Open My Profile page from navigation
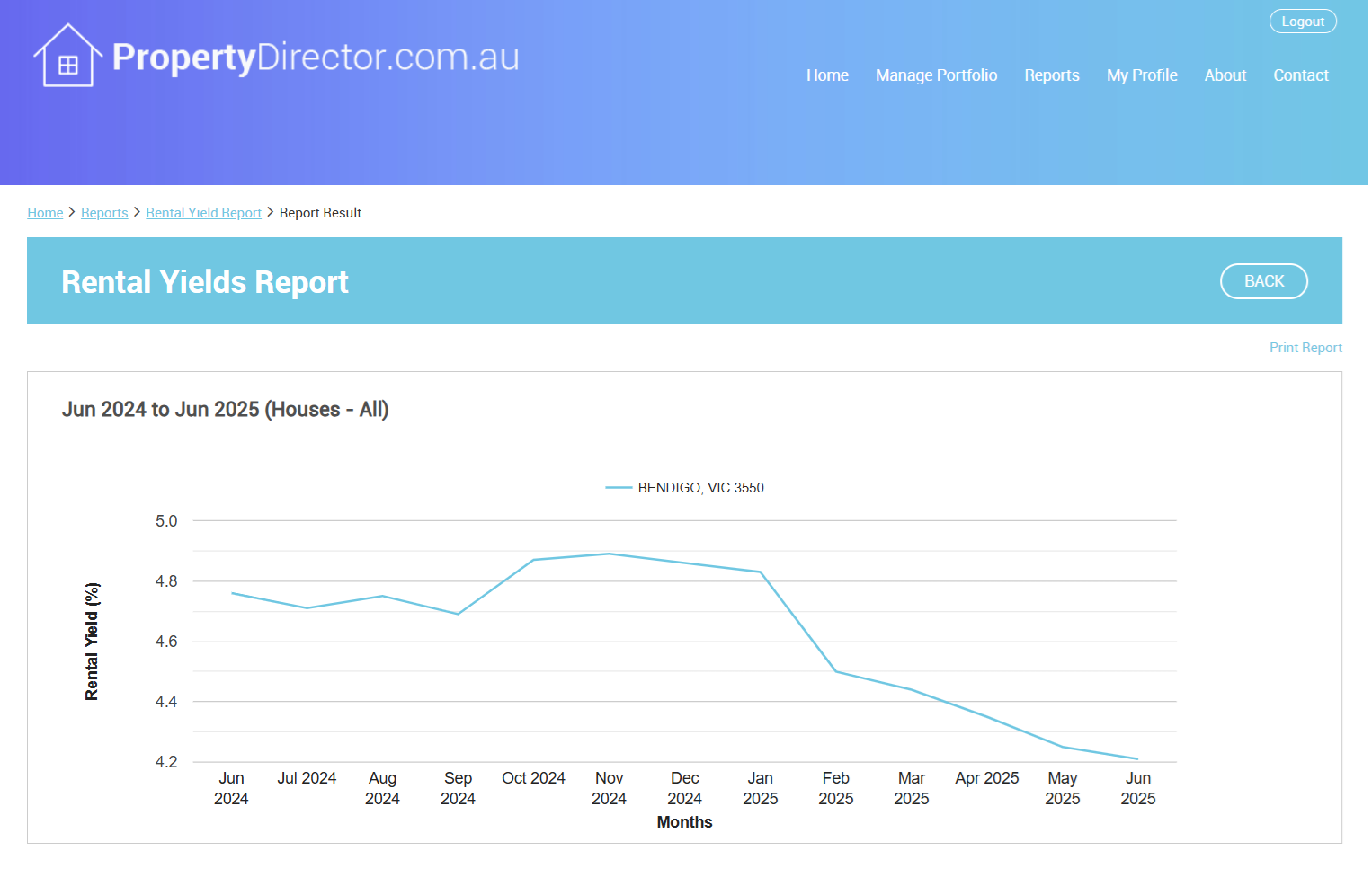The height and width of the screenshot is (895, 1372). click(1141, 75)
